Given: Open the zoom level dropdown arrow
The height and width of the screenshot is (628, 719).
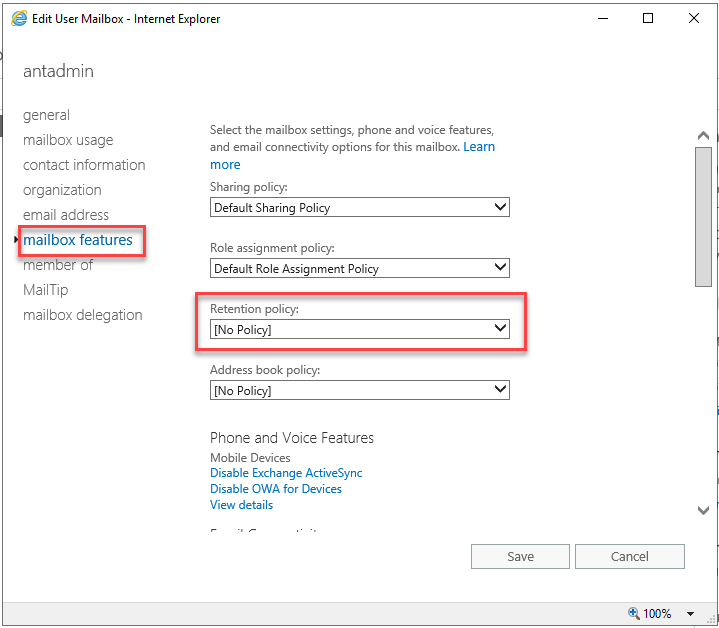Looking at the screenshot, I should coord(690,613).
